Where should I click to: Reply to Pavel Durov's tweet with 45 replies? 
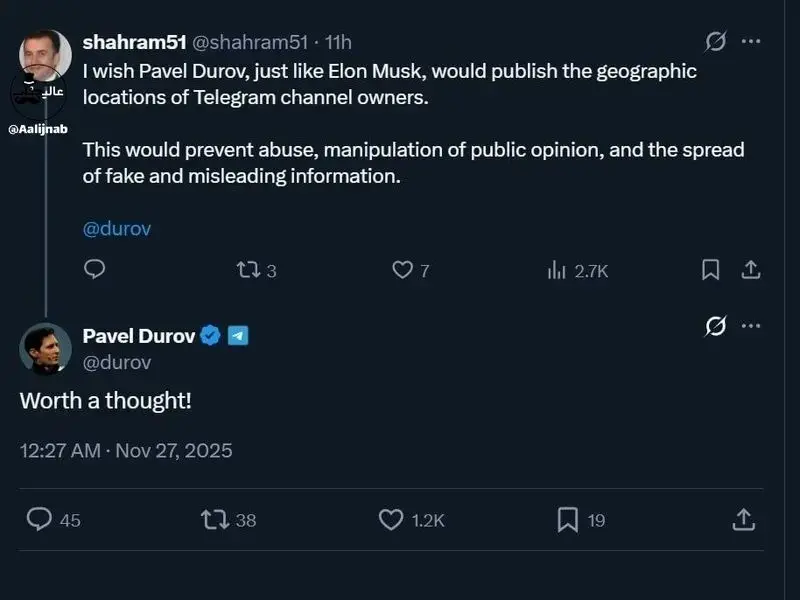coord(39,519)
